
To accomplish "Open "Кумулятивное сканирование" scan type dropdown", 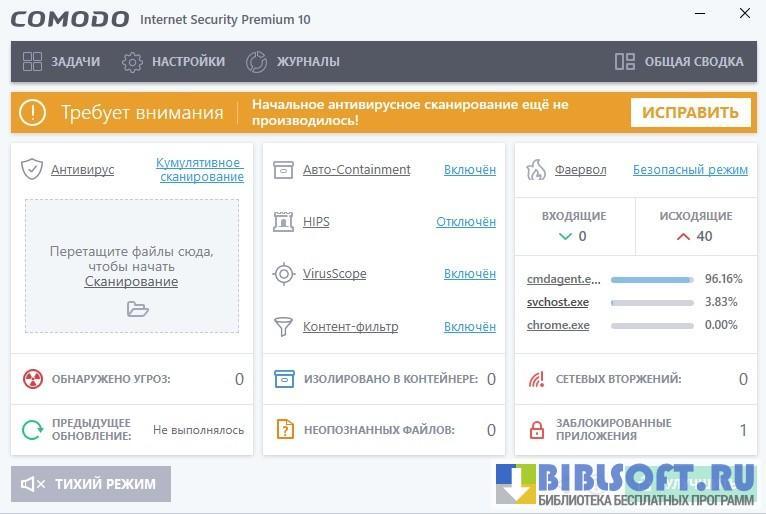I will pos(200,170).
